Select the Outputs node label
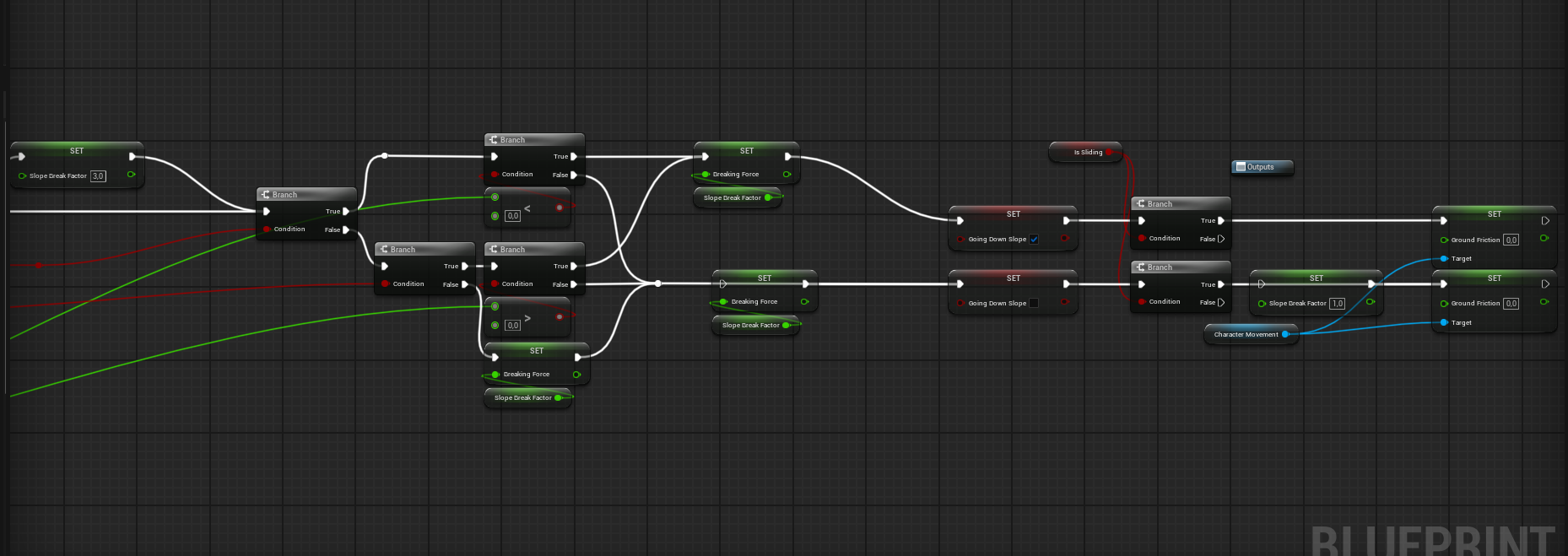1568x556 pixels. coord(1261,167)
